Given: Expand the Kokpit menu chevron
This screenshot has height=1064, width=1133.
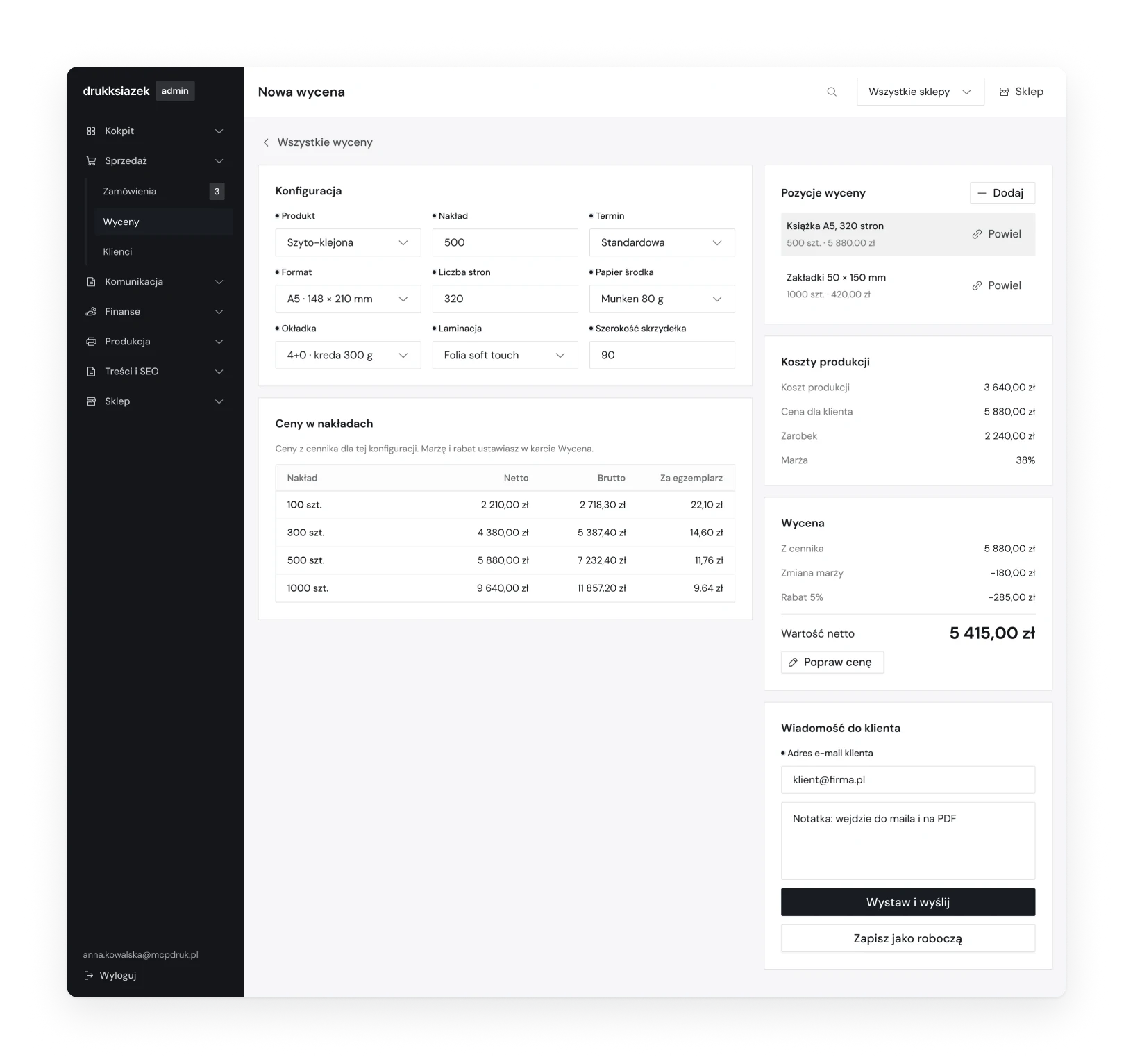Looking at the screenshot, I should click(219, 131).
